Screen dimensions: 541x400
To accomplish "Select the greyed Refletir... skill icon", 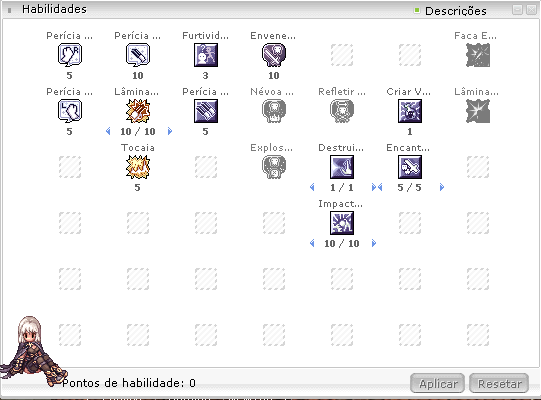I will [x=342, y=111].
